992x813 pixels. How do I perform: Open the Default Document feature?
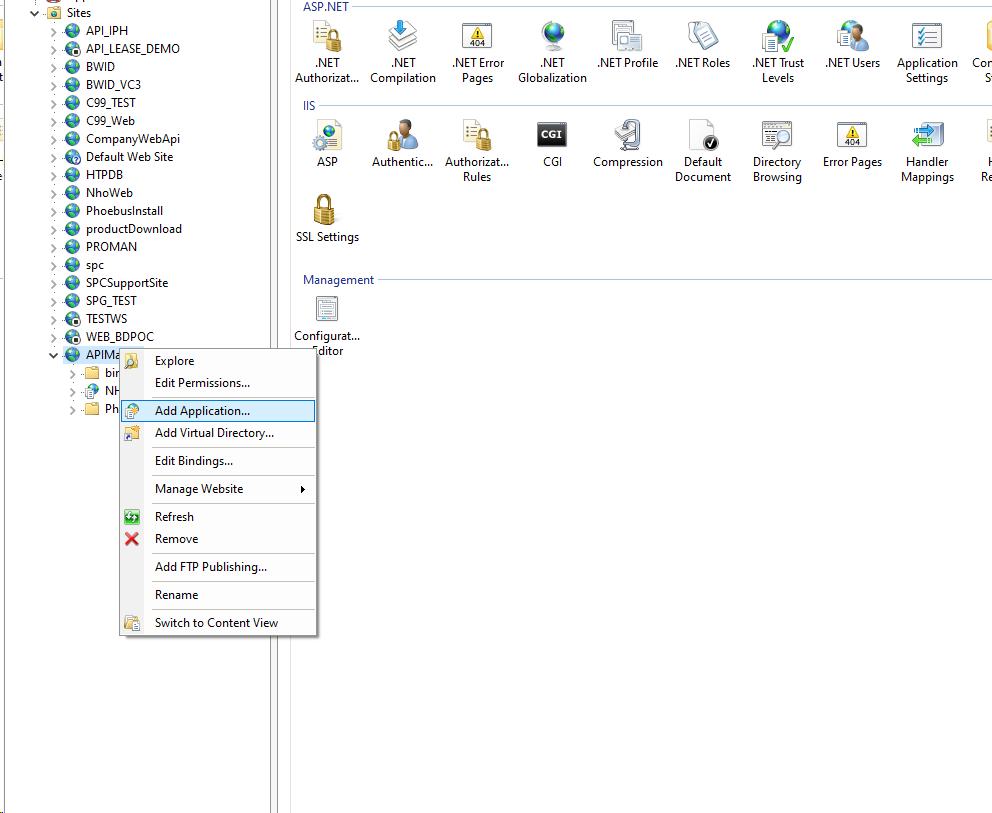[702, 151]
